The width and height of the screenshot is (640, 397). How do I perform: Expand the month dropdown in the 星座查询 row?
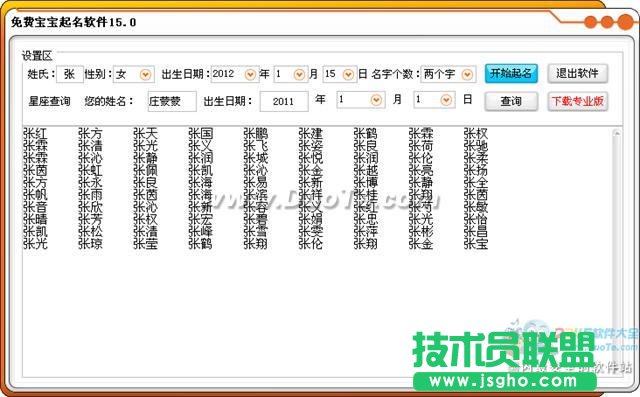pyautogui.click(x=376, y=100)
